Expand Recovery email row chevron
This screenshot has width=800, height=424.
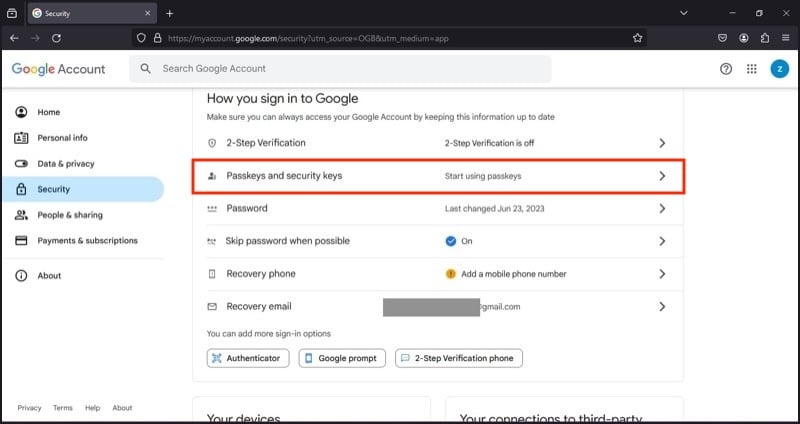(x=662, y=307)
